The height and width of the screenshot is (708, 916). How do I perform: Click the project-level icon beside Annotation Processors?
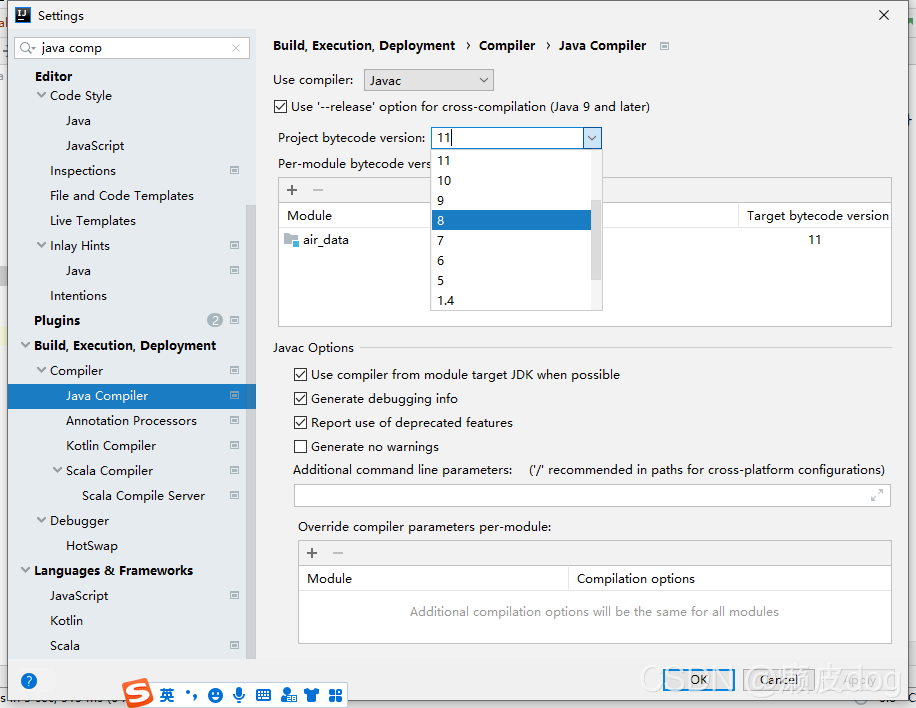click(x=234, y=421)
